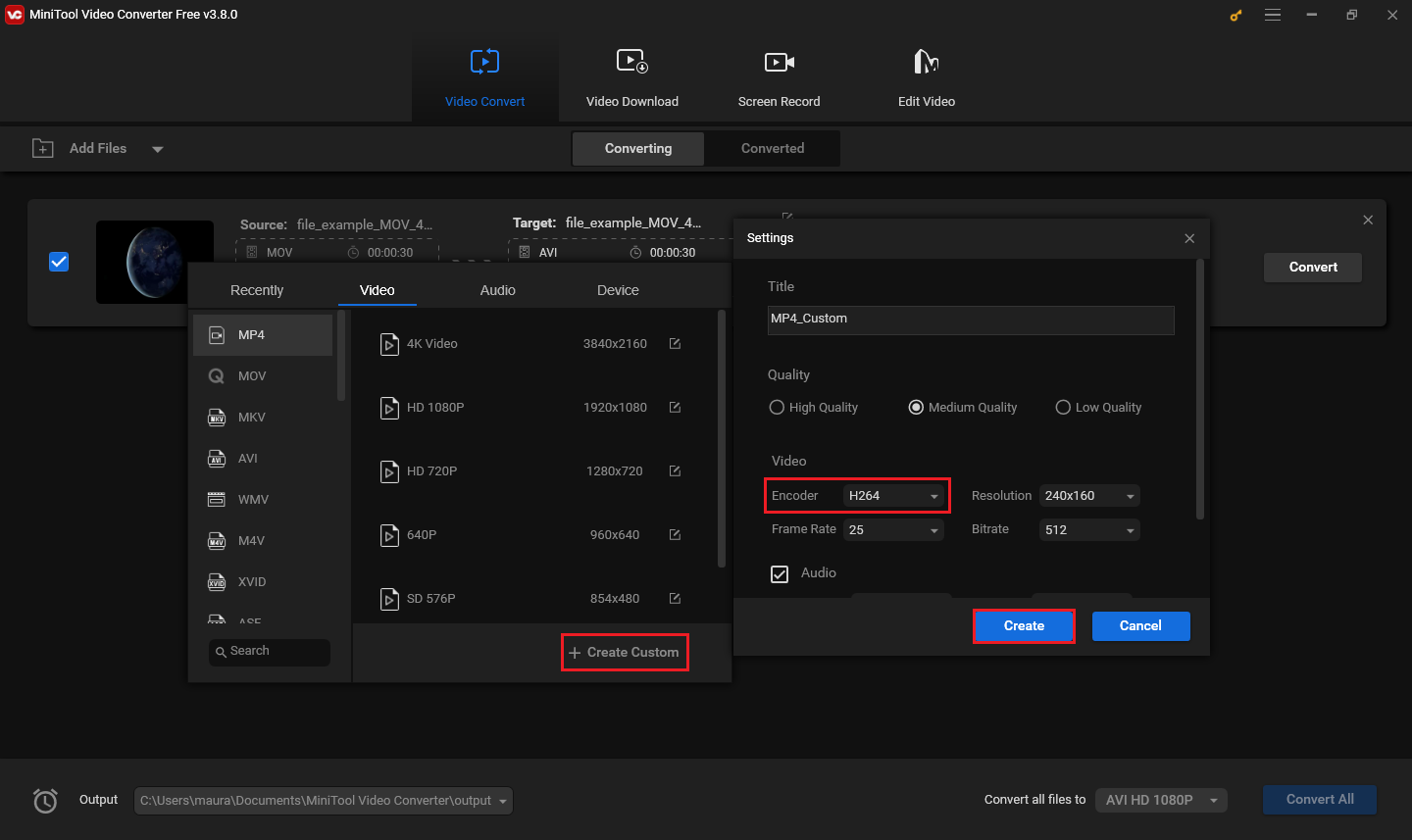Open Convert all files to dropdown

pos(1161,801)
